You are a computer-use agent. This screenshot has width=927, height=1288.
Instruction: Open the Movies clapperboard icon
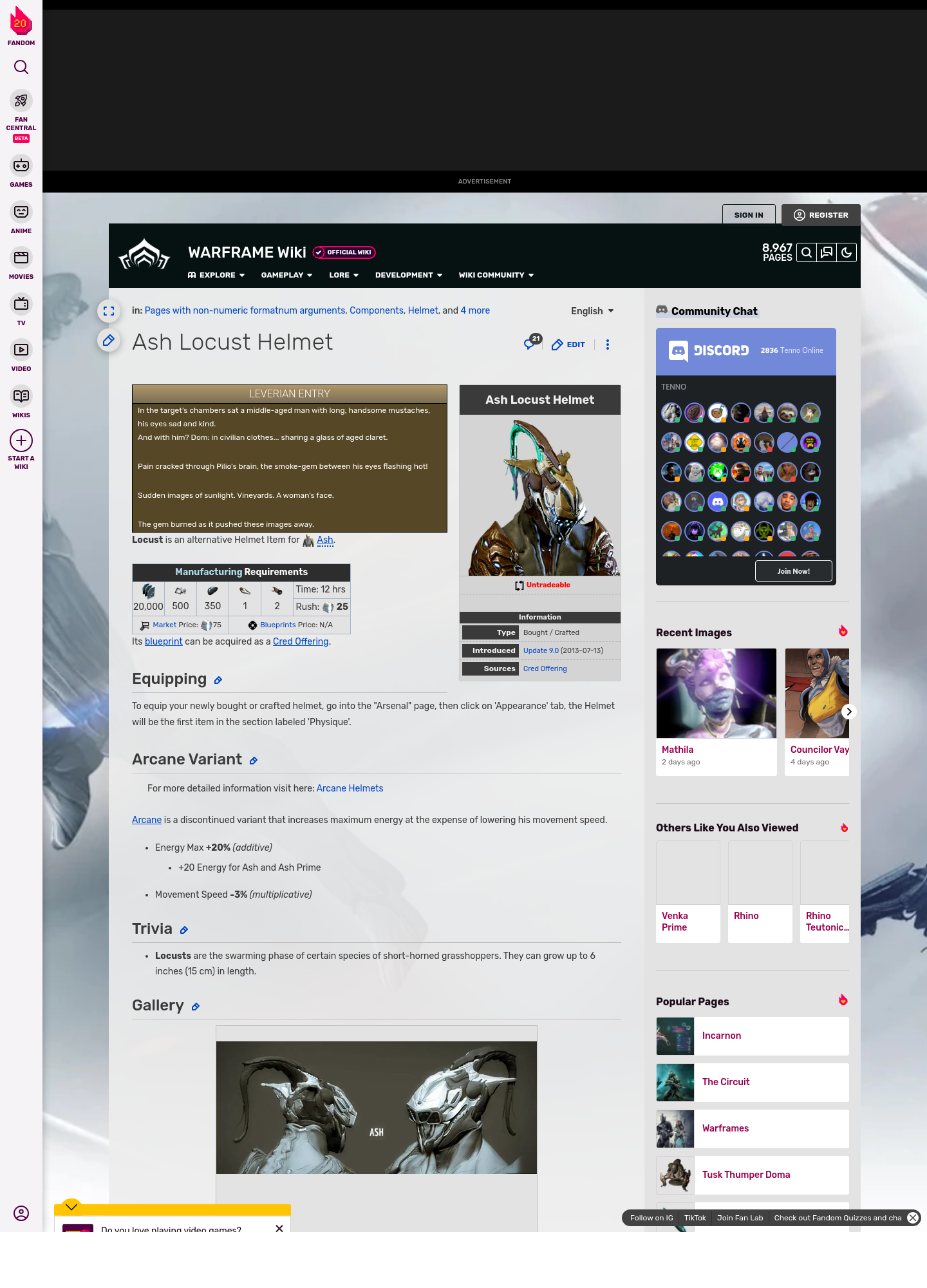(x=21, y=258)
